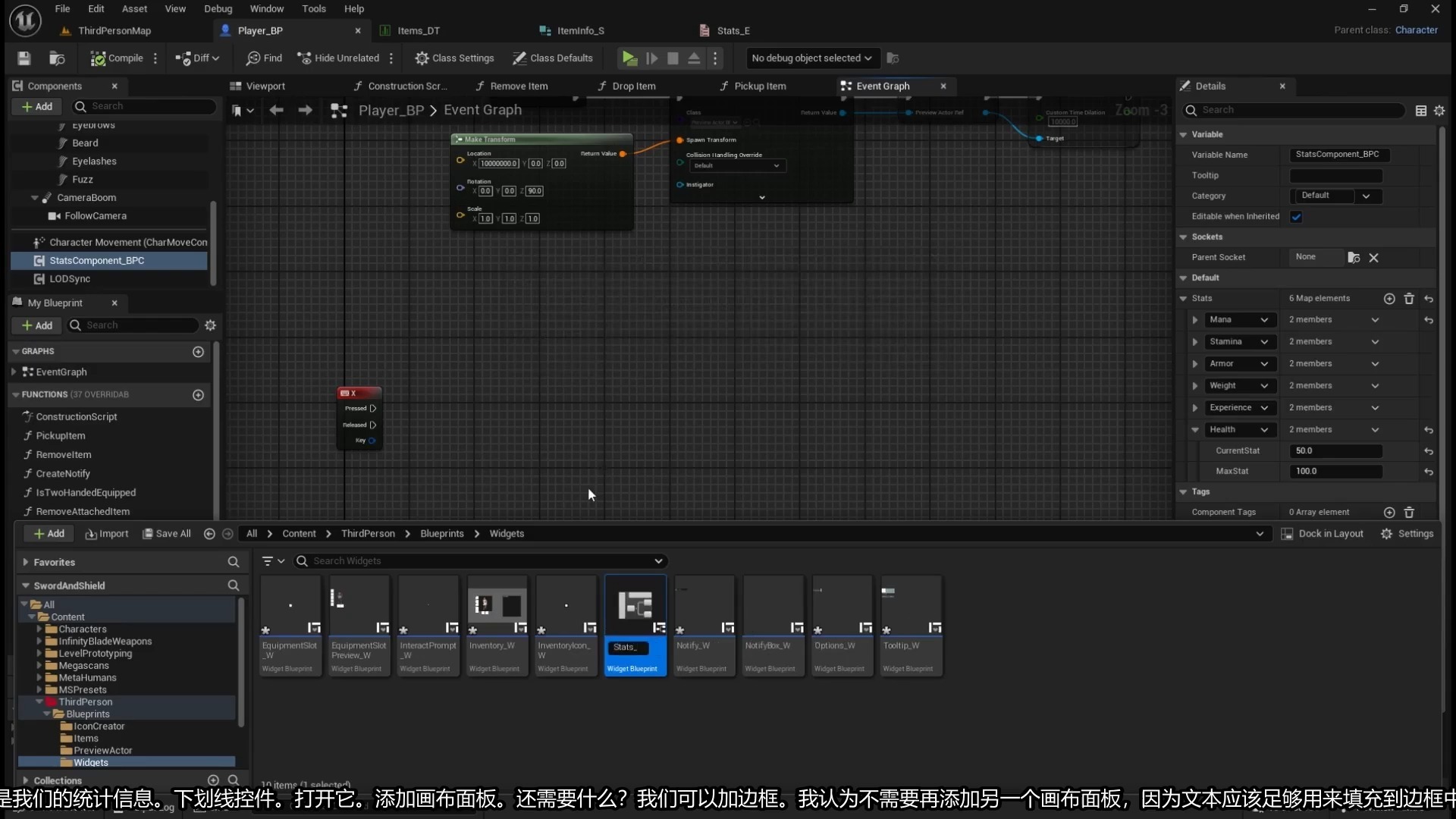Open Class Settings
Viewport: 1456px width, 819px height.
click(454, 58)
